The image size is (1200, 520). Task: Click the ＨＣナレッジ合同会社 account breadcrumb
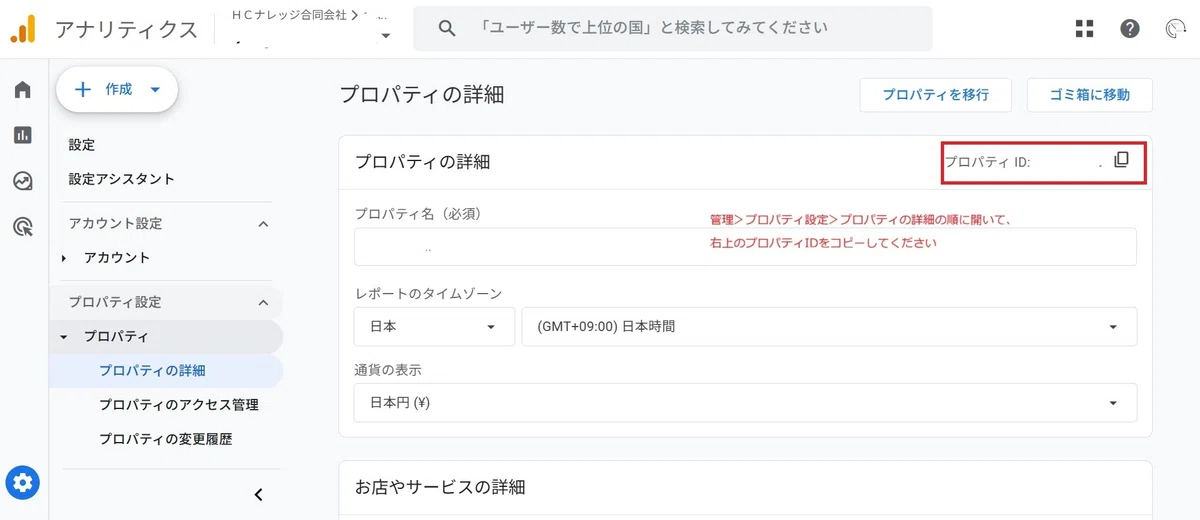pos(287,14)
